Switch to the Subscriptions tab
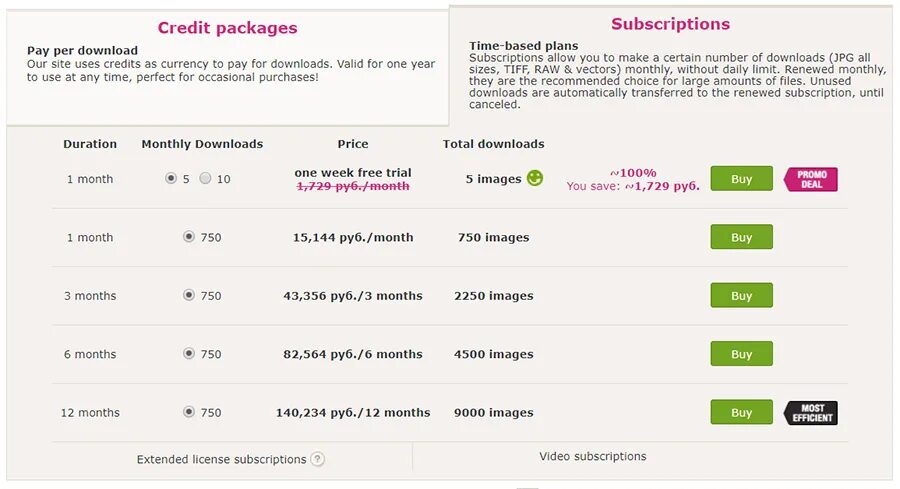The image size is (900, 489). pos(670,24)
